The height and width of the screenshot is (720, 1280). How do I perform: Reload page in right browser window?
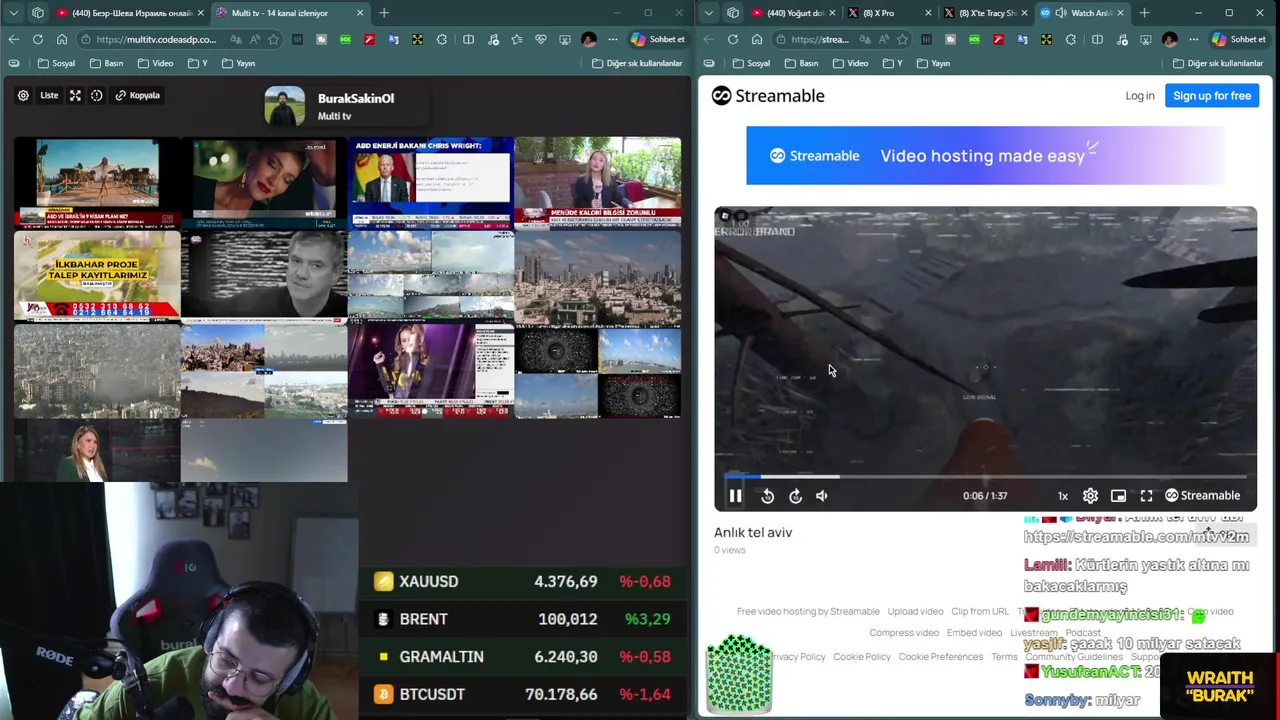pos(733,39)
